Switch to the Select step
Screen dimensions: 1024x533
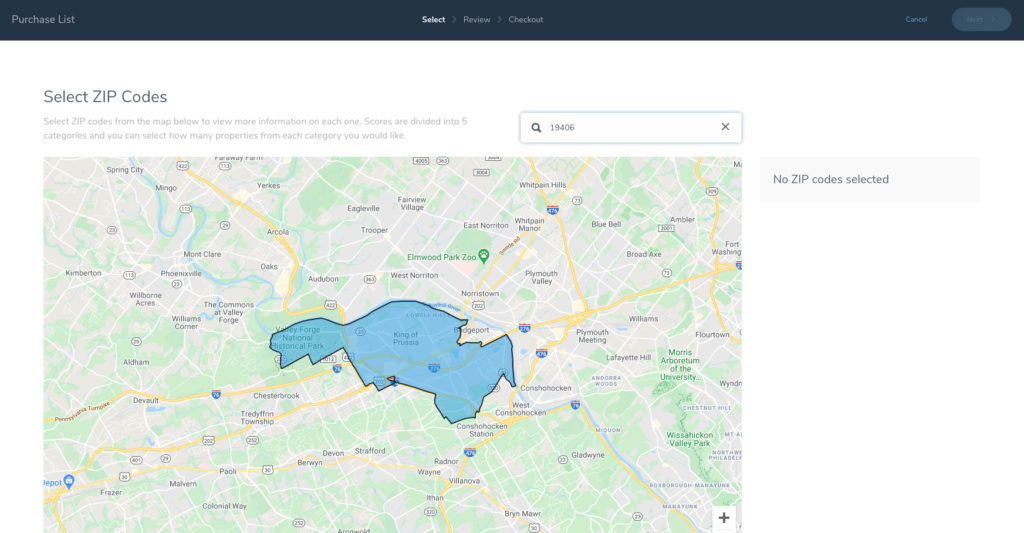pos(433,19)
